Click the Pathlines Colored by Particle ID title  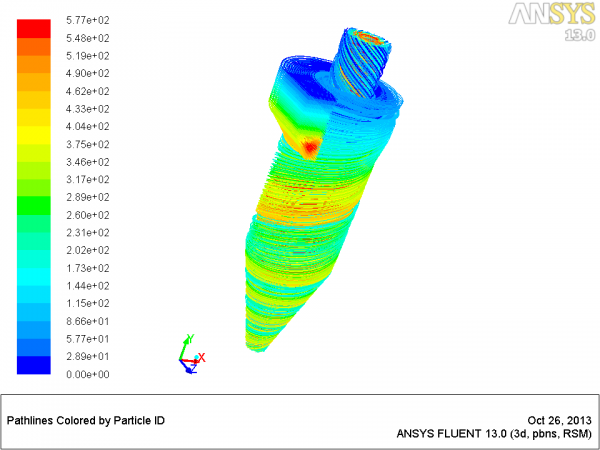tap(86, 421)
